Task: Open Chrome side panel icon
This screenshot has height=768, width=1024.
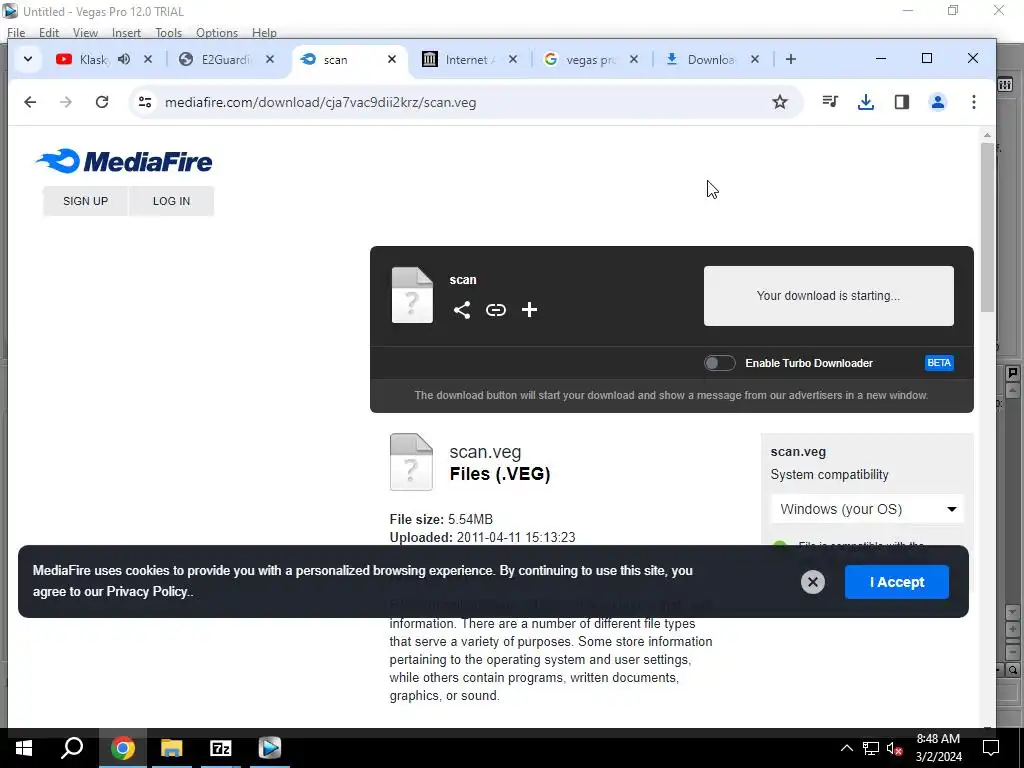Action: pos(902,102)
